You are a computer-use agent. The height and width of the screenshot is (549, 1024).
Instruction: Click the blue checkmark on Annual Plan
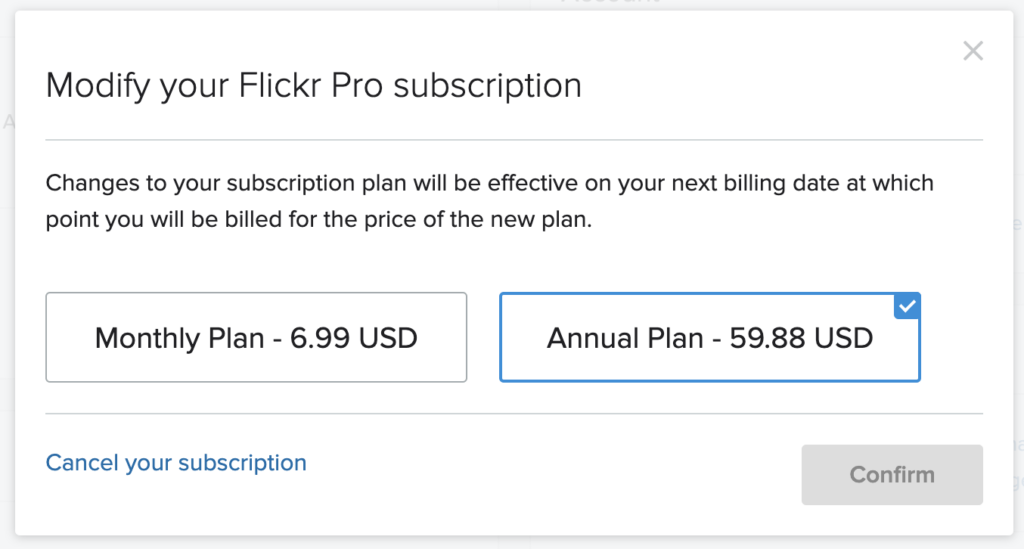click(908, 306)
